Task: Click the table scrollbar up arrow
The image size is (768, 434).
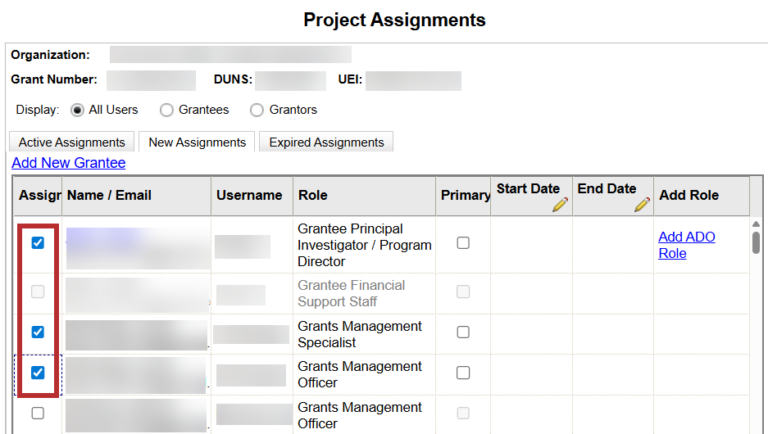Action: point(756,224)
